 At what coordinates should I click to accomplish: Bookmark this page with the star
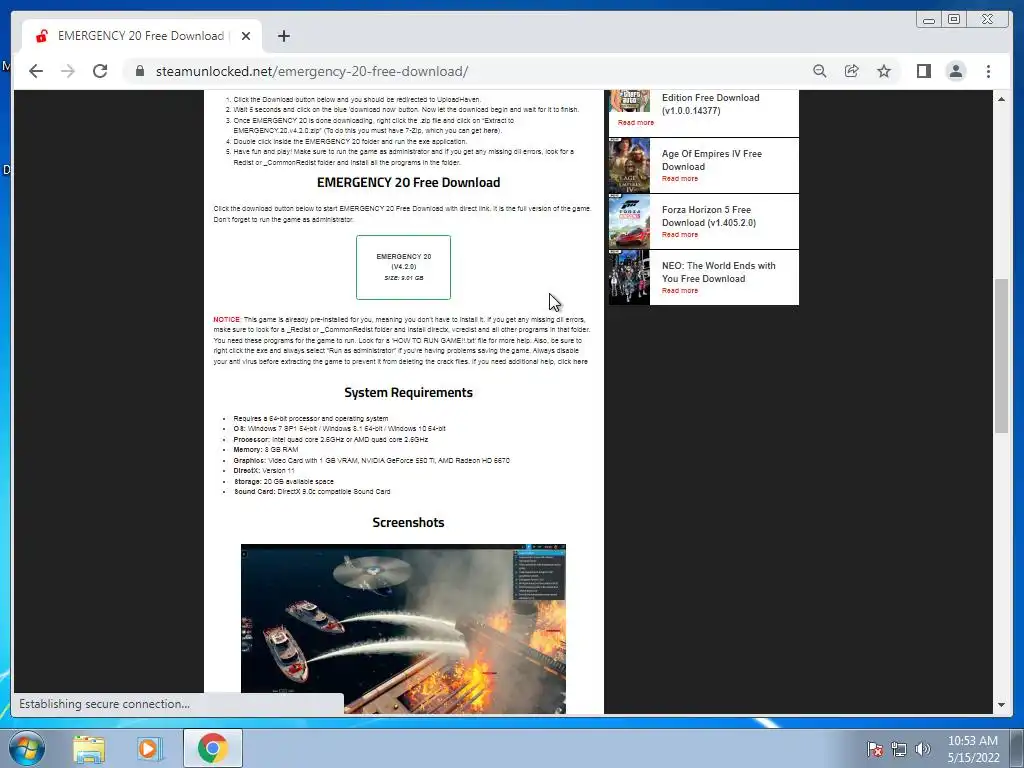pyautogui.click(x=884, y=71)
